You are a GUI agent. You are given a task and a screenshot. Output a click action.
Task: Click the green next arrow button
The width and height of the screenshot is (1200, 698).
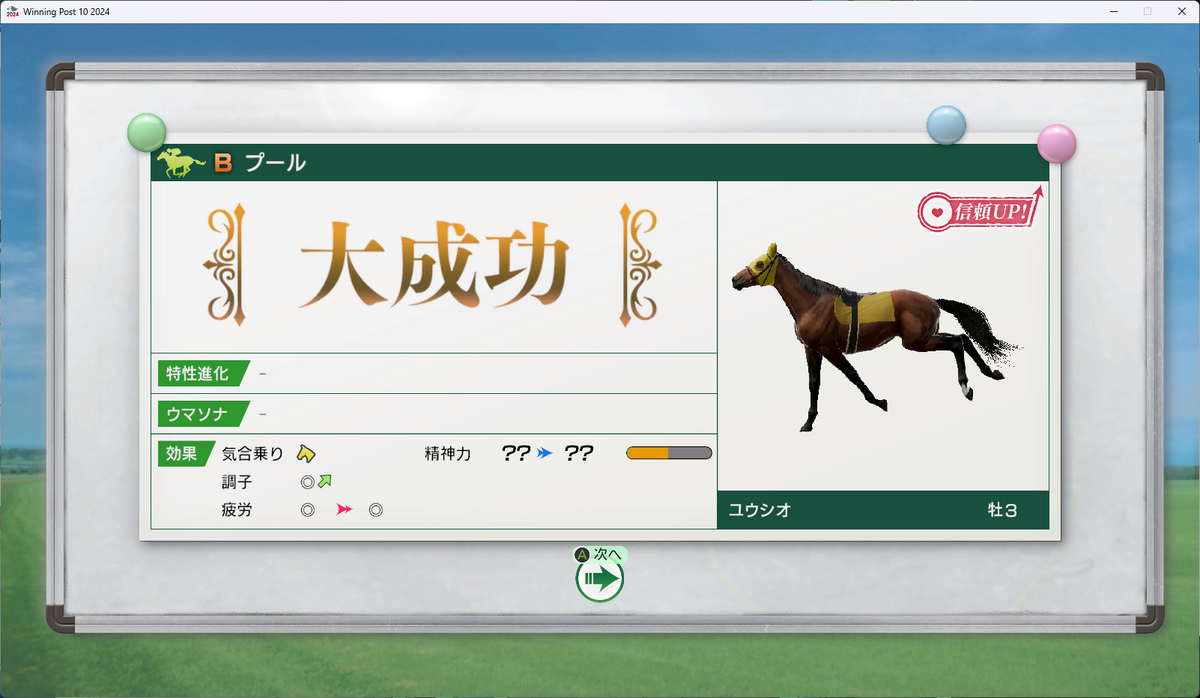[600, 579]
